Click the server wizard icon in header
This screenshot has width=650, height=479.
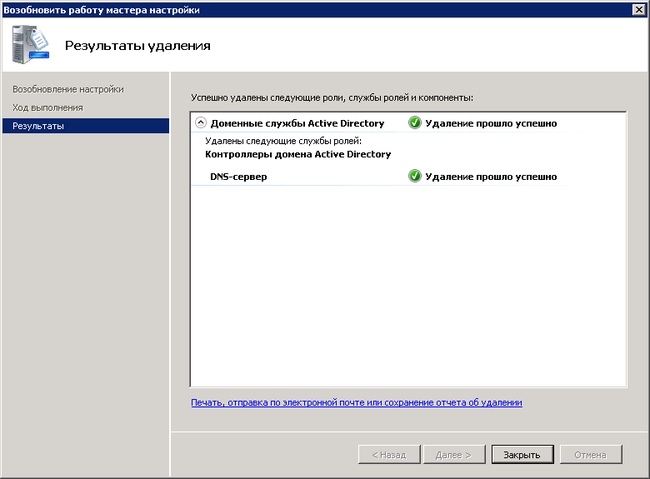pos(30,44)
